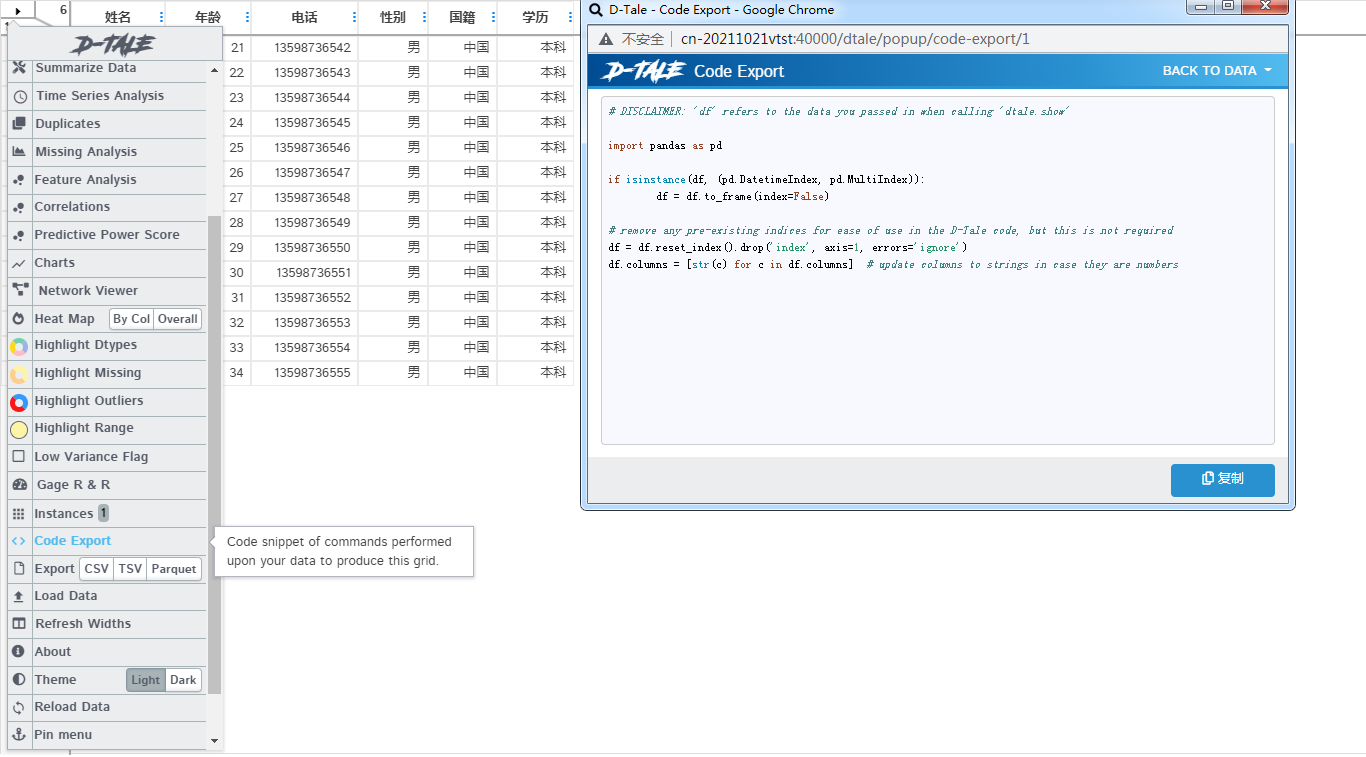Click the Reload Data sync icon
Image resolution: width=1366 pixels, height=757 pixels.
[x=19, y=707]
